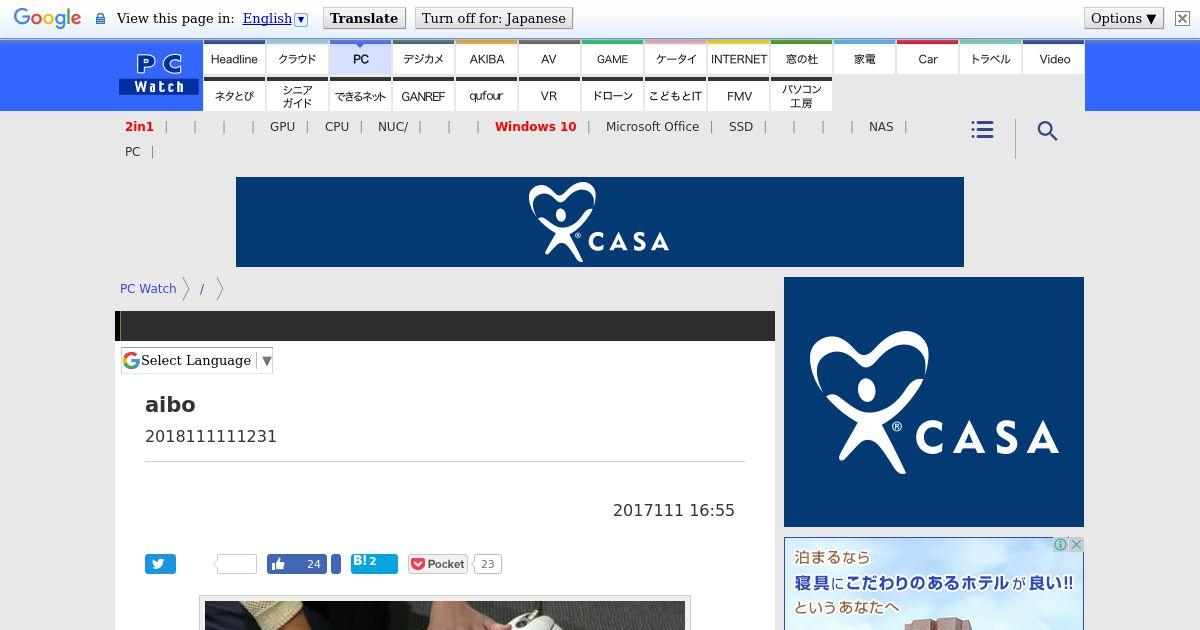Screen dimensions: 1200x630
Task: Click the Facebook like thumbs-up button
Action: [297, 564]
